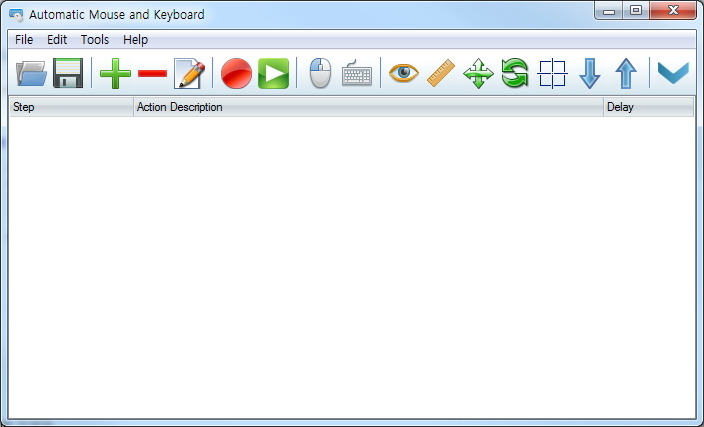Image resolution: width=704 pixels, height=427 pixels.
Task: Remove step using red minus icon
Action: 152,74
